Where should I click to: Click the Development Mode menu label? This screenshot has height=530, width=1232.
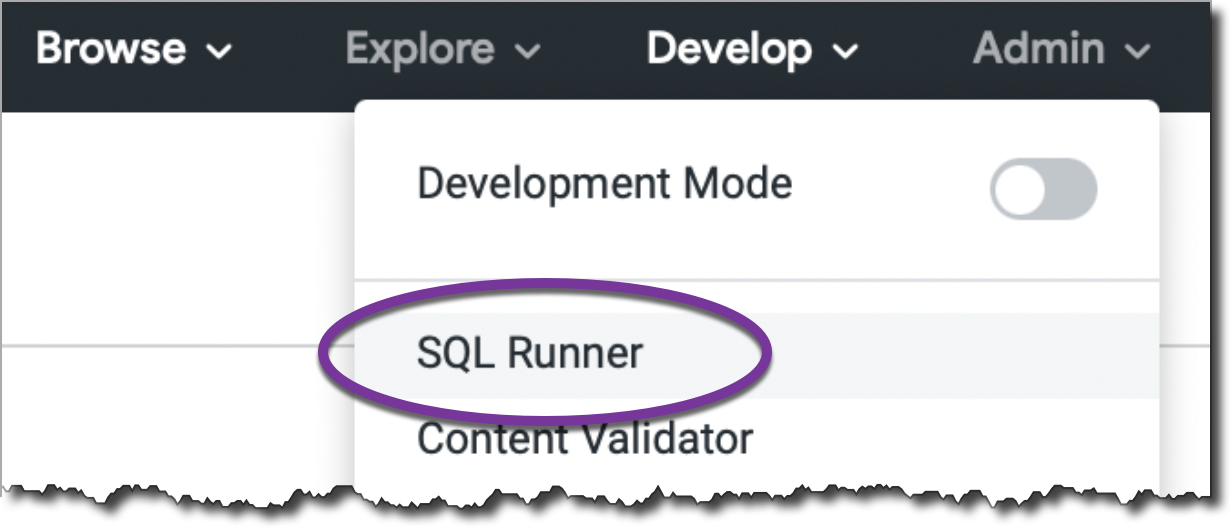(x=604, y=184)
